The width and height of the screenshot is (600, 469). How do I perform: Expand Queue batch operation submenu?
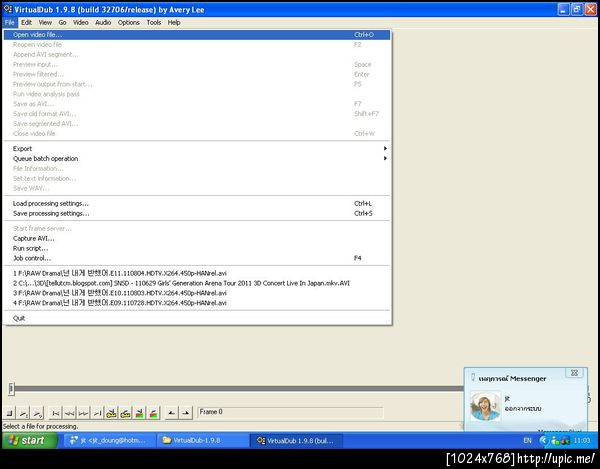tap(197, 158)
